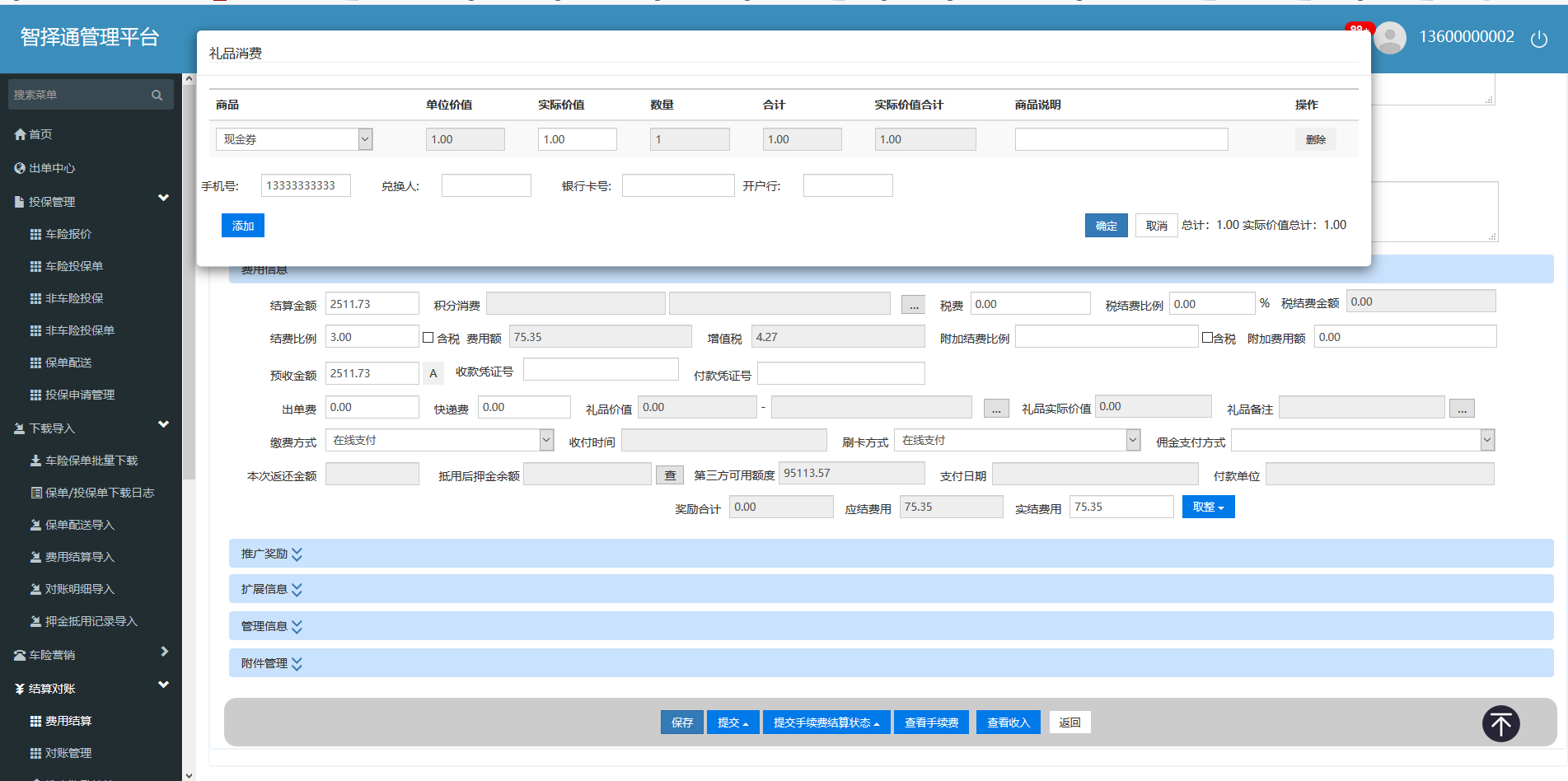The width and height of the screenshot is (1568, 781).
Task: Click the 兑换人 input field
Action: [486, 185]
